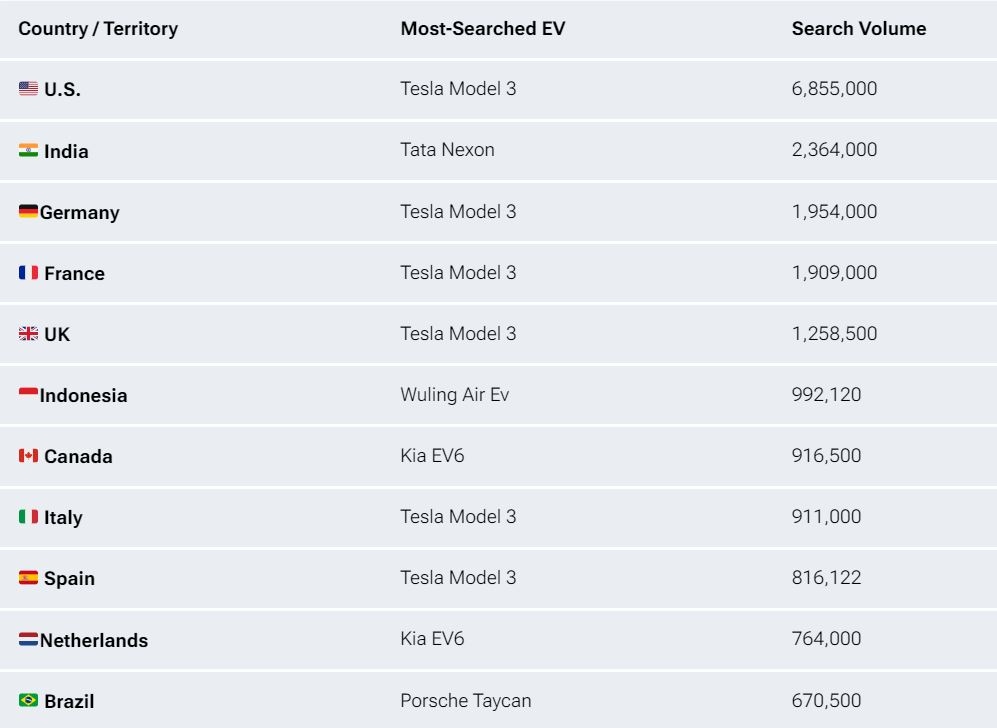Click the U.S. flag icon

[x=28, y=88]
